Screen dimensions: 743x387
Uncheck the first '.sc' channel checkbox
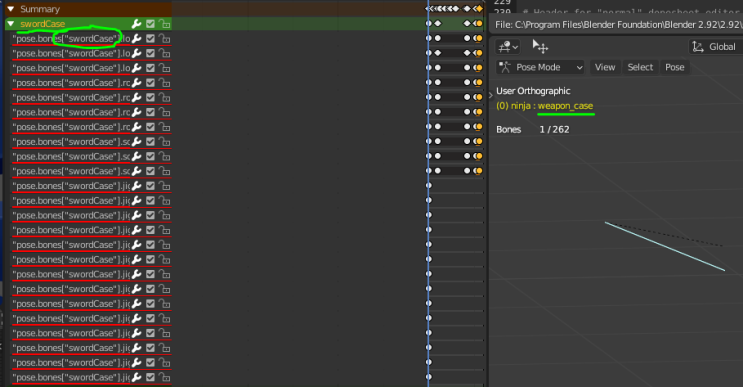(151, 142)
